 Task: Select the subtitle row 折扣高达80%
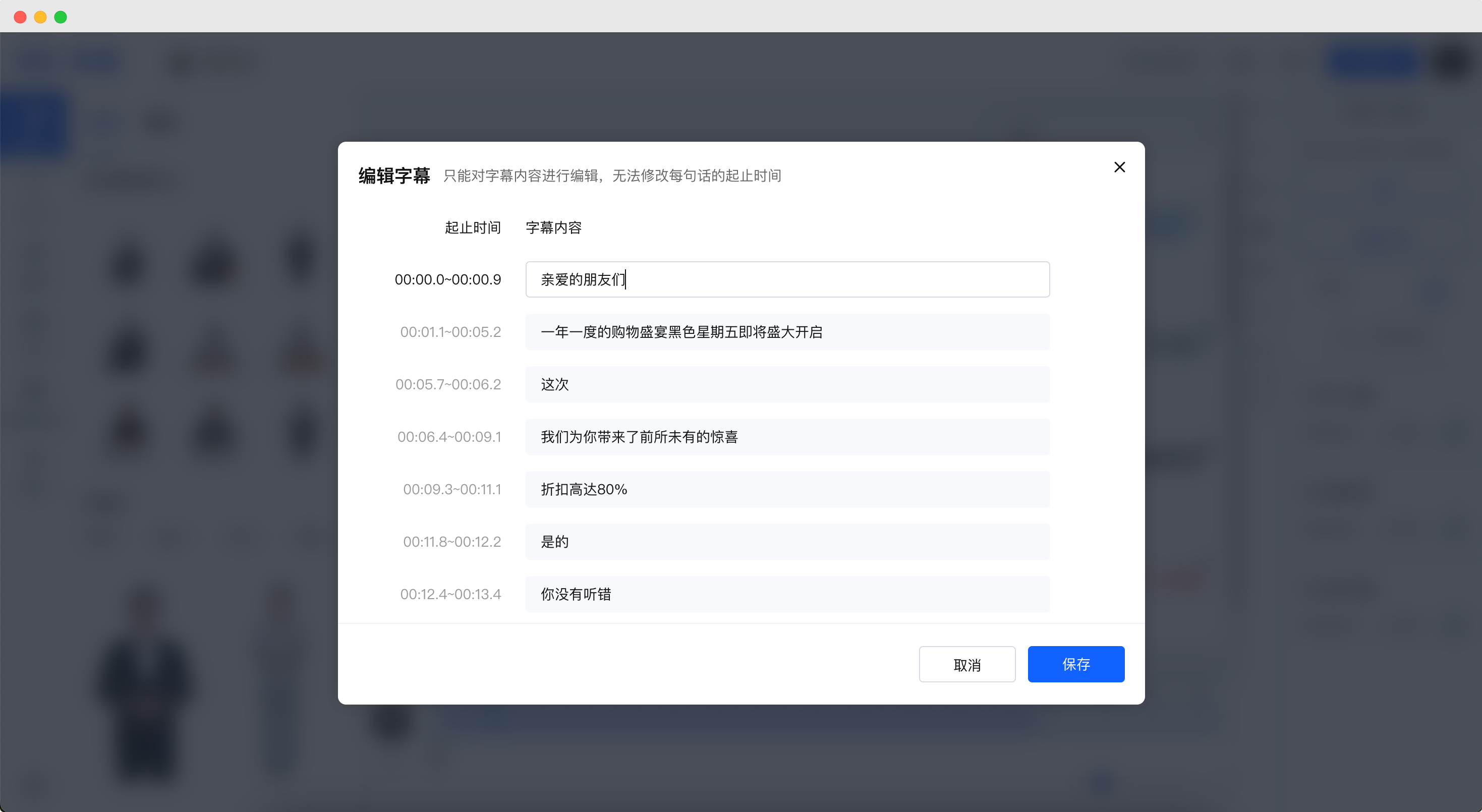coord(787,489)
